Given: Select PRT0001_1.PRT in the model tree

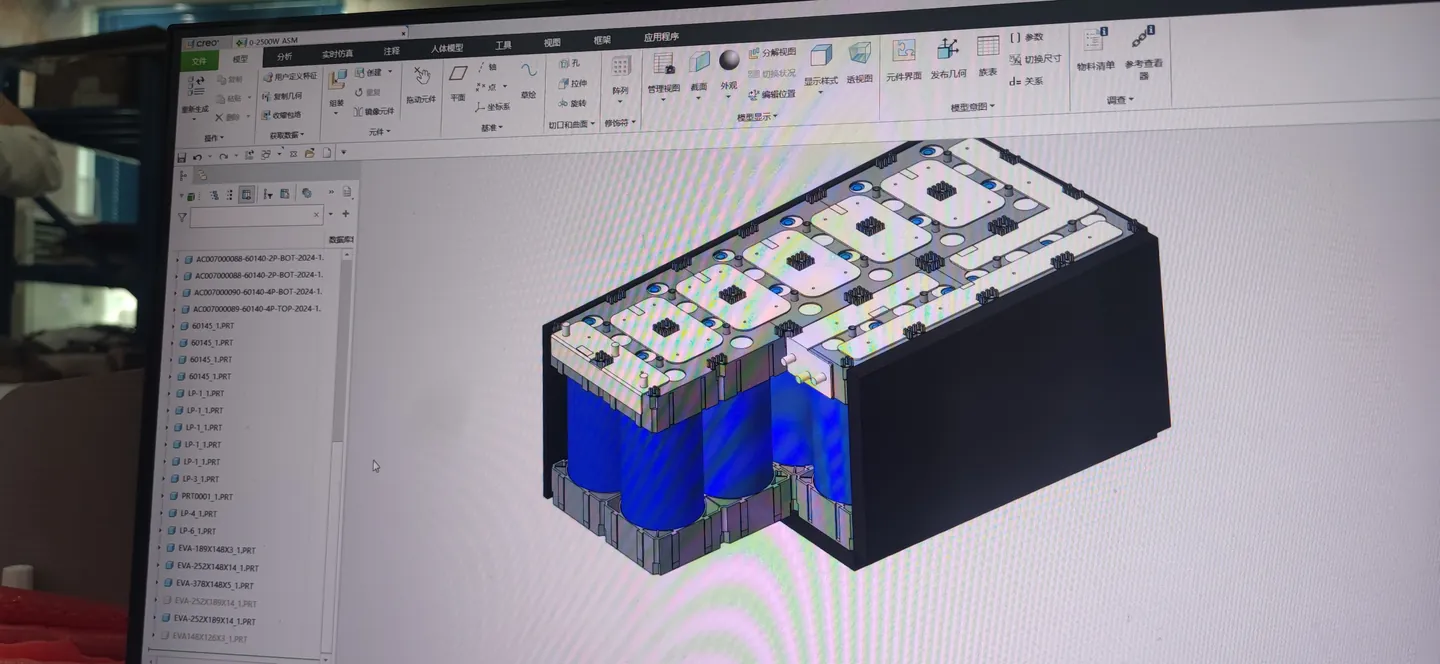Looking at the screenshot, I should click(206, 496).
